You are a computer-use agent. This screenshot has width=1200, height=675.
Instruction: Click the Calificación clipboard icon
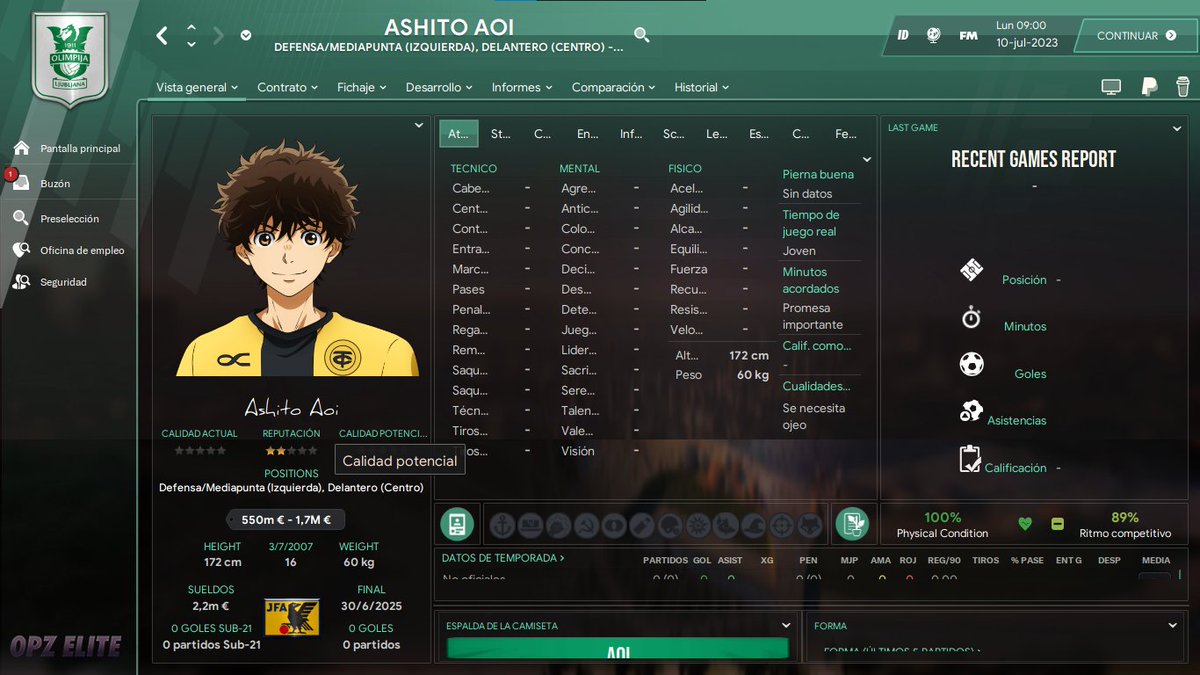[x=970, y=459]
